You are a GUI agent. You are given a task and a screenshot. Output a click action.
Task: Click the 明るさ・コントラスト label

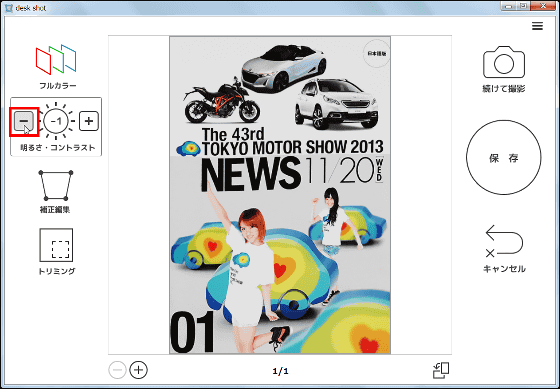[58, 148]
